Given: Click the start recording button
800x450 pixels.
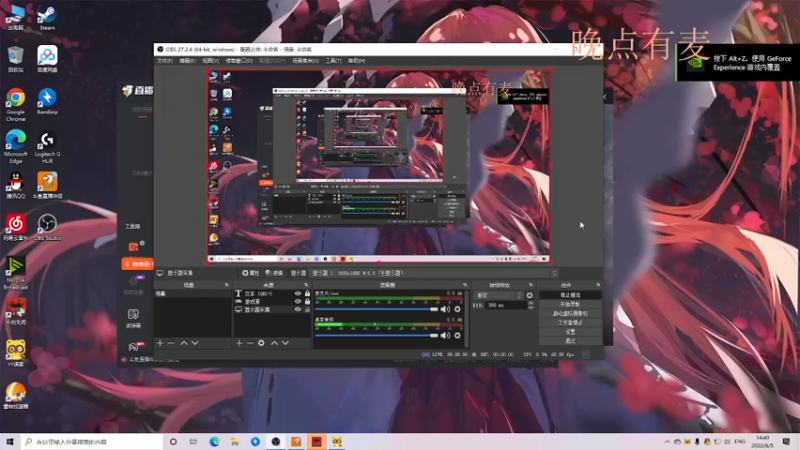Looking at the screenshot, I should tap(570, 304).
